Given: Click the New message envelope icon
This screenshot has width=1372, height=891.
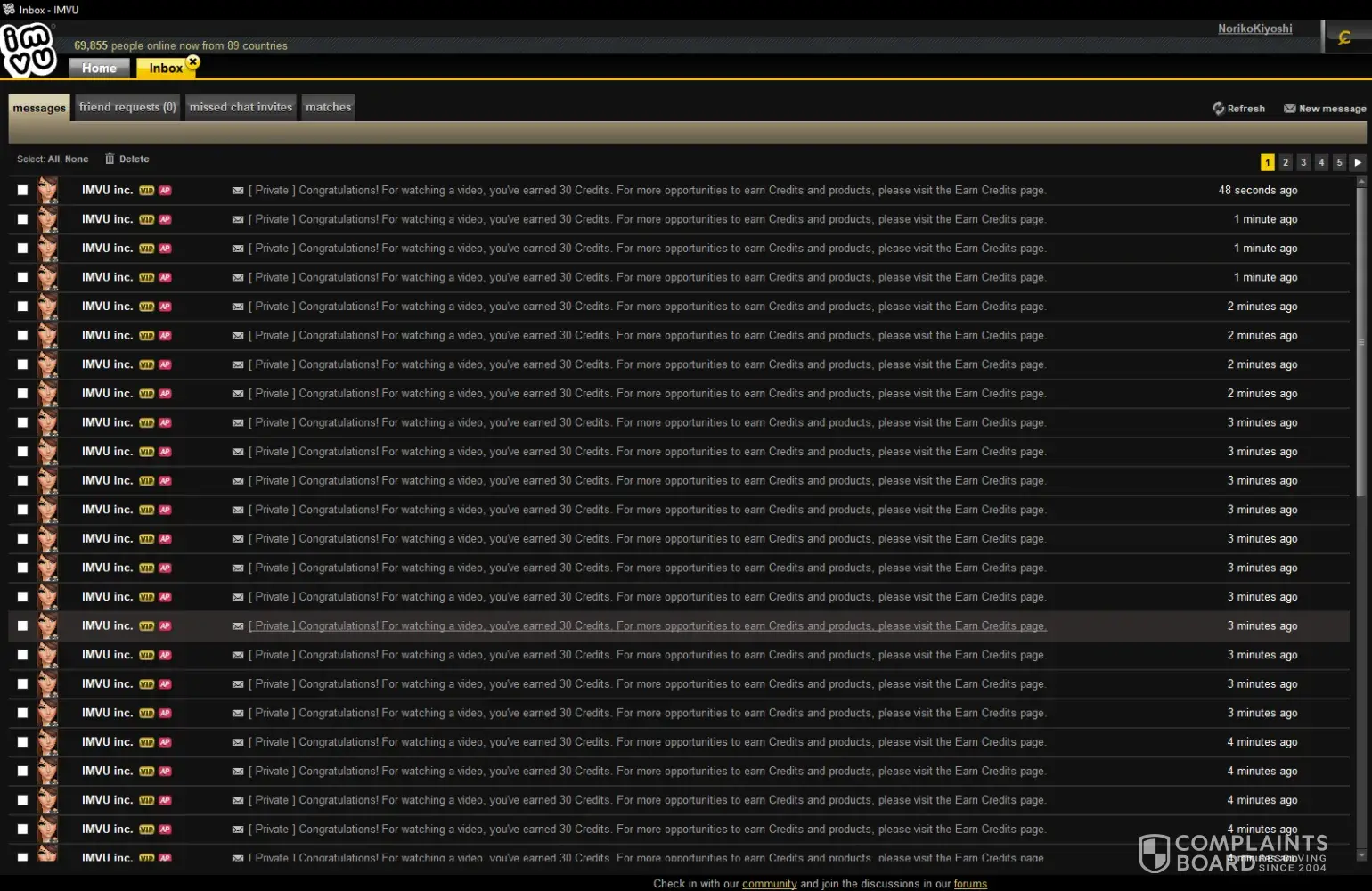Looking at the screenshot, I should pyautogui.click(x=1289, y=109).
